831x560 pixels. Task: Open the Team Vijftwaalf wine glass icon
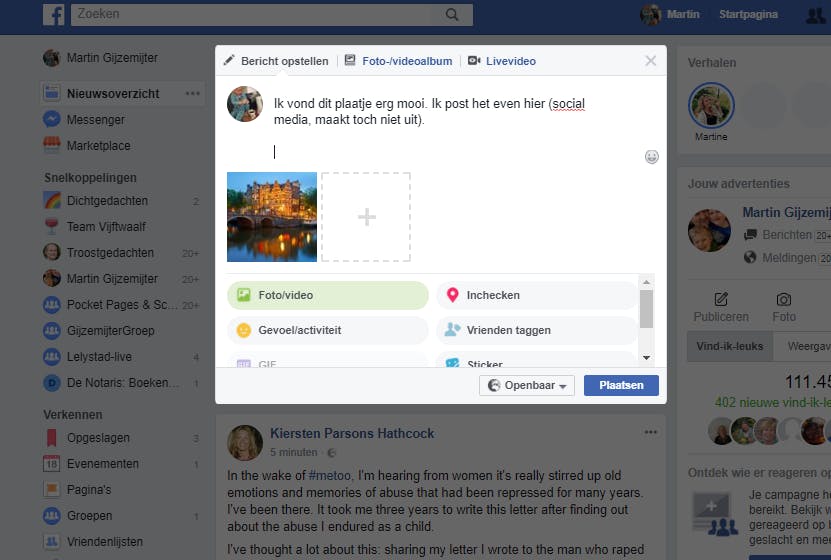(51, 226)
